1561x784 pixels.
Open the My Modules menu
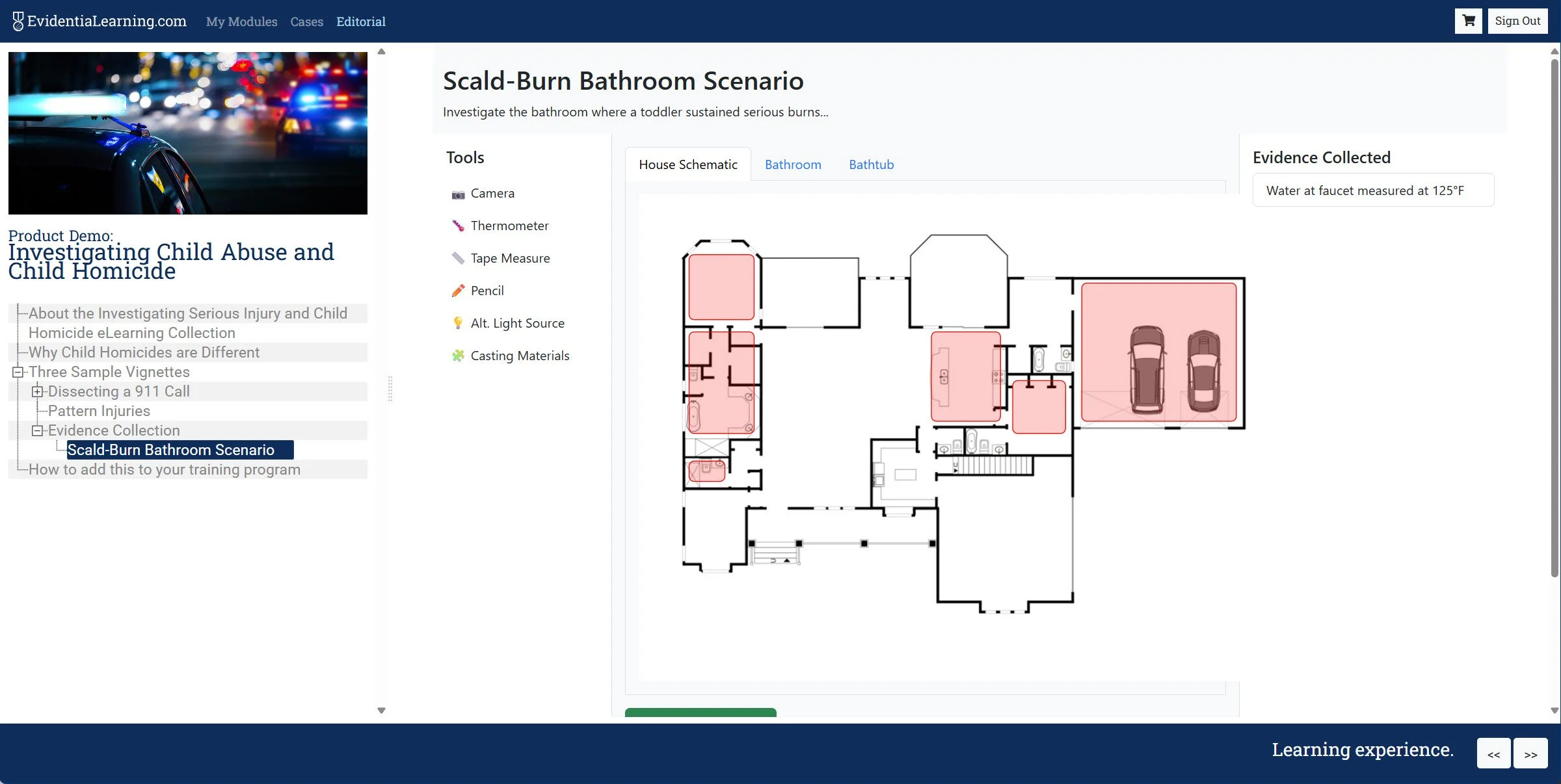[241, 21]
